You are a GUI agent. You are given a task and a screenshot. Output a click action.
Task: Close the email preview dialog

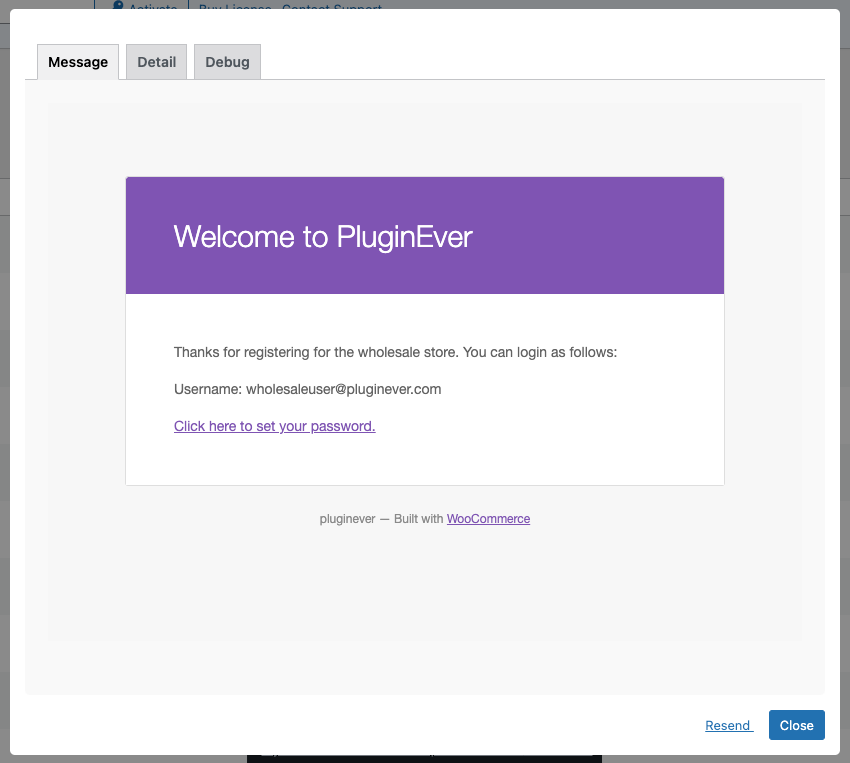click(x=796, y=725)
